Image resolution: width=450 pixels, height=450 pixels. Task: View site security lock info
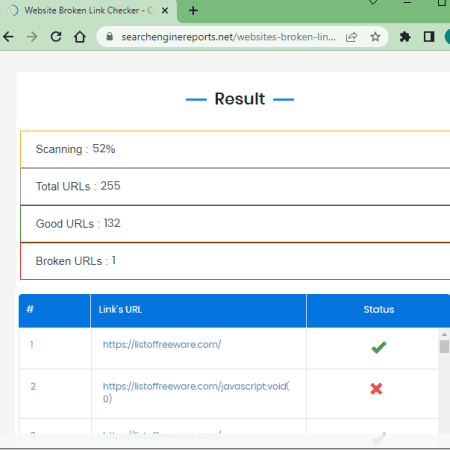coord(110,37)
